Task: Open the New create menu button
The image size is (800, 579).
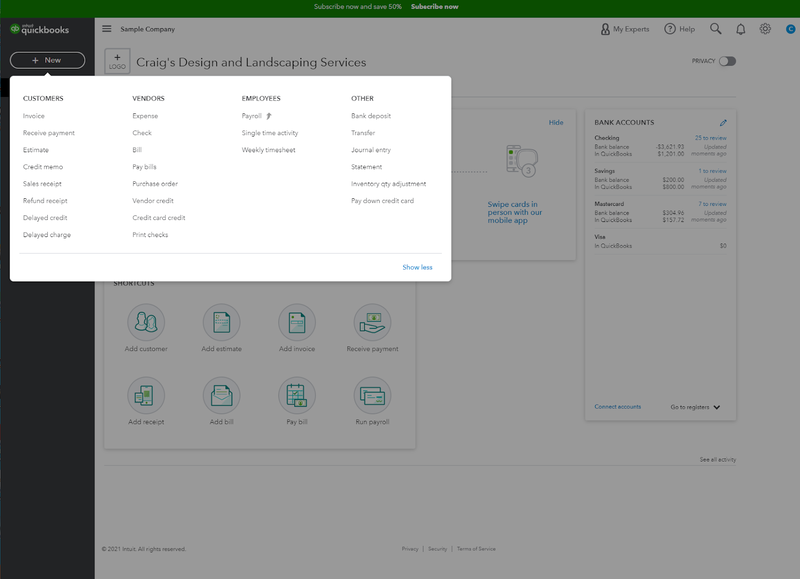Action: (47, 60)
